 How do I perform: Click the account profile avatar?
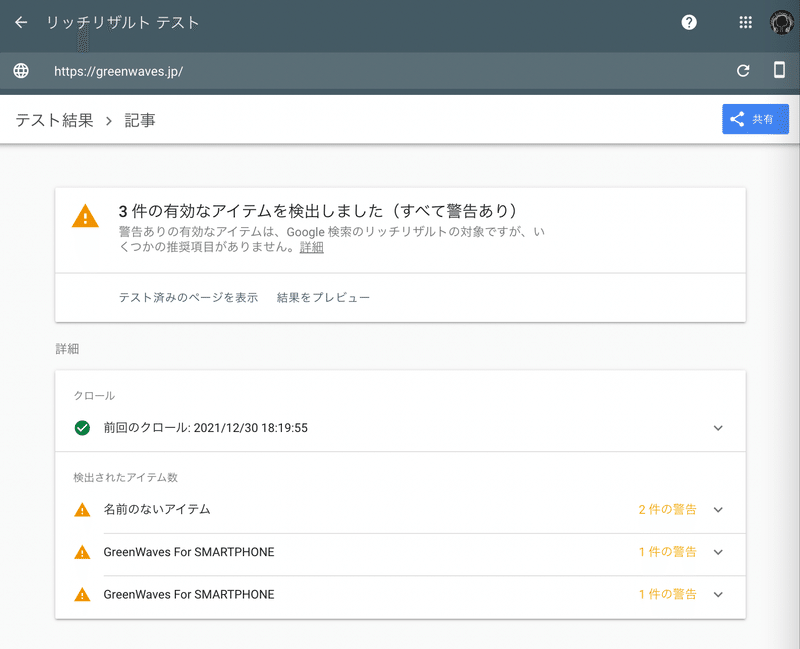782,22
